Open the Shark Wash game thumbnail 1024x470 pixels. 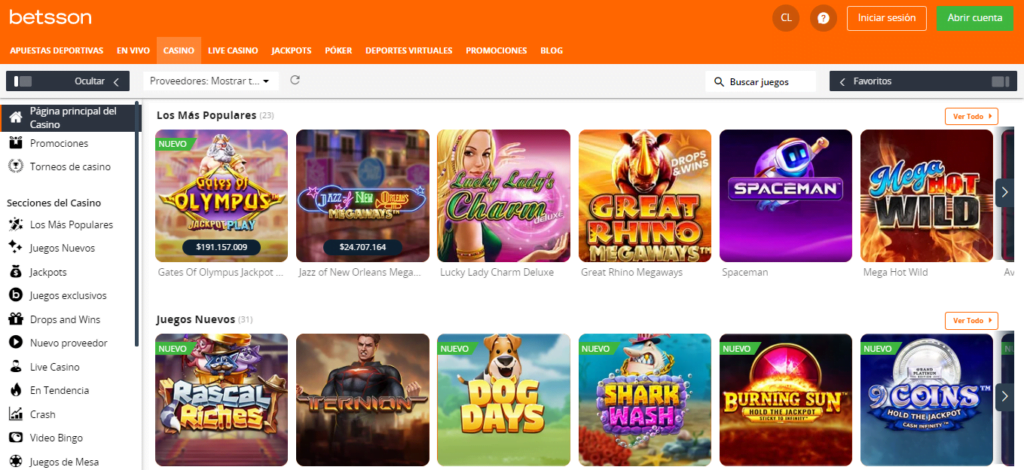[x=645, y=400]
